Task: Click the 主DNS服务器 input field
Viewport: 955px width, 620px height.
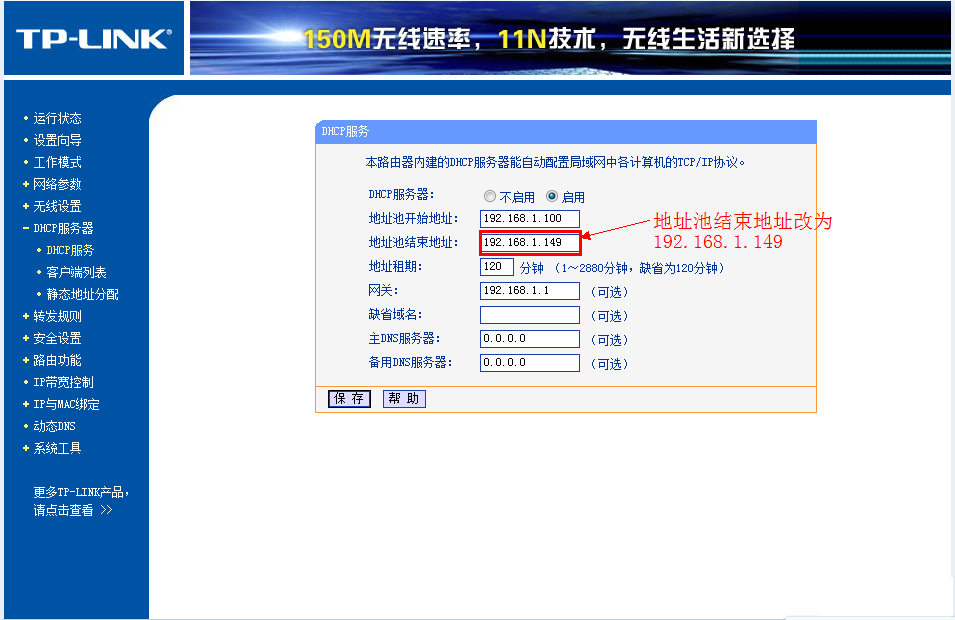Action: (x=529, y=339)
